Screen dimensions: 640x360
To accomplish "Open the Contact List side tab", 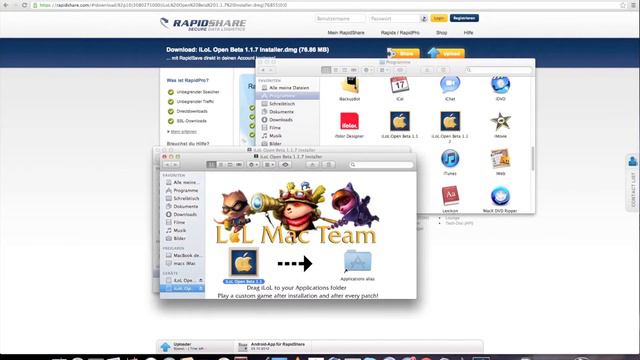I will (x=633, y=182).
